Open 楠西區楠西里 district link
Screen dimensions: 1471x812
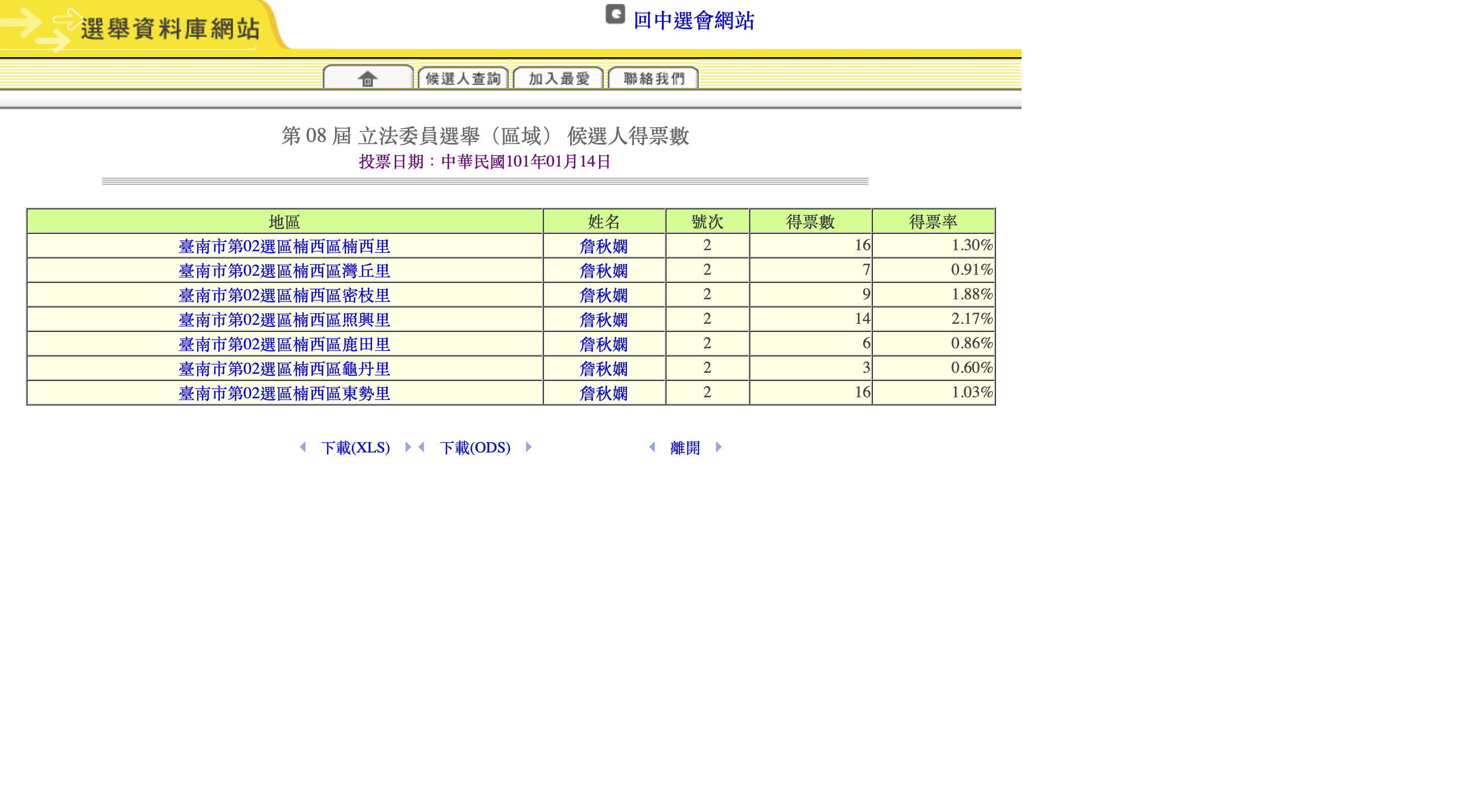pos(284,246)
